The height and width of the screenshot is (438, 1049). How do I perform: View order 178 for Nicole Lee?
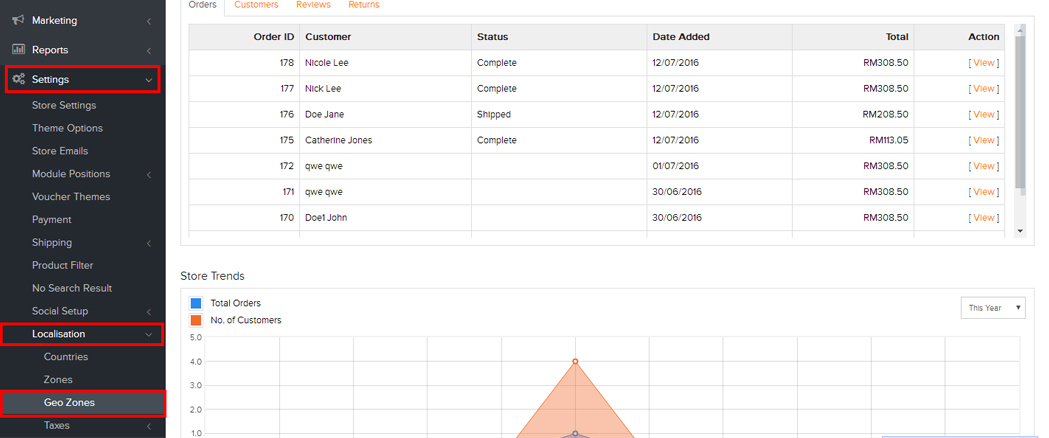(x=984, y=63)
